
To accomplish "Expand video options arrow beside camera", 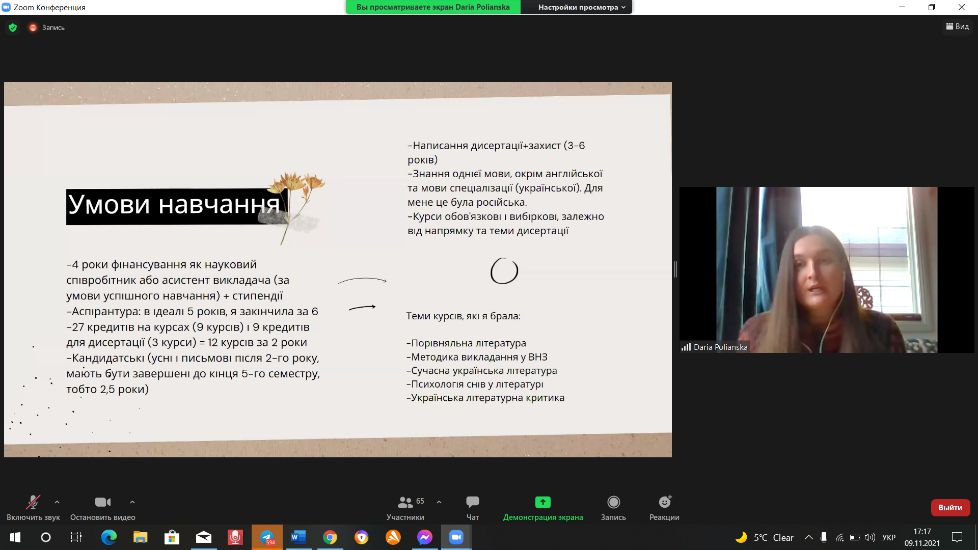I will pyautogui.click(x=132, y=502).
